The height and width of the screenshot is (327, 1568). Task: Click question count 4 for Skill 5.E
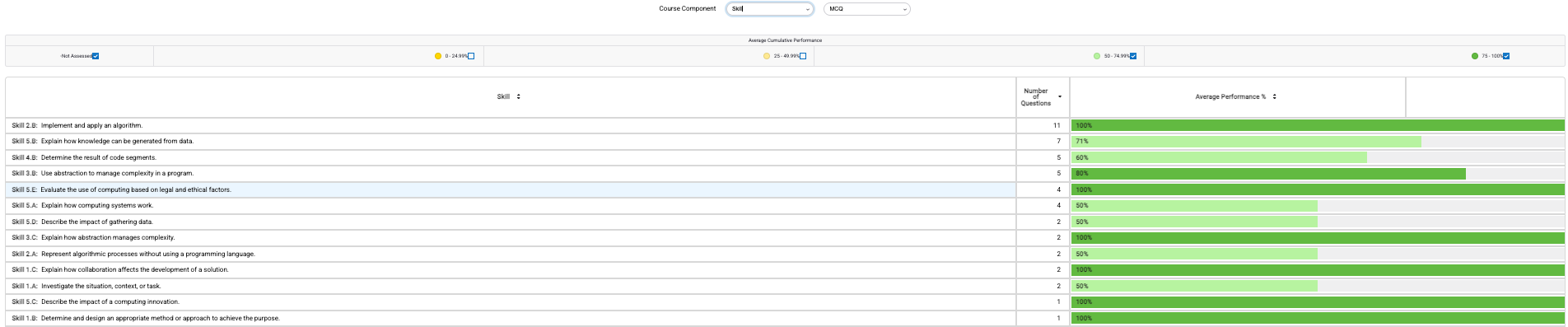[x=1059, y=189]
